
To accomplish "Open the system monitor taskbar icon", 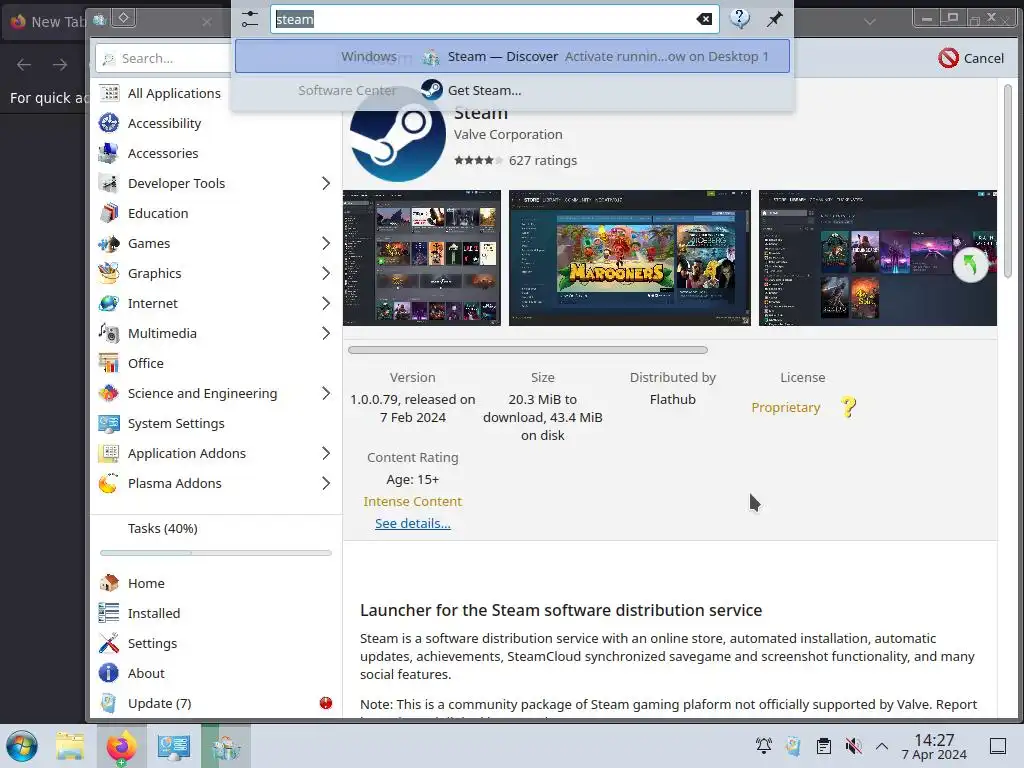I will tap(174, 746).
